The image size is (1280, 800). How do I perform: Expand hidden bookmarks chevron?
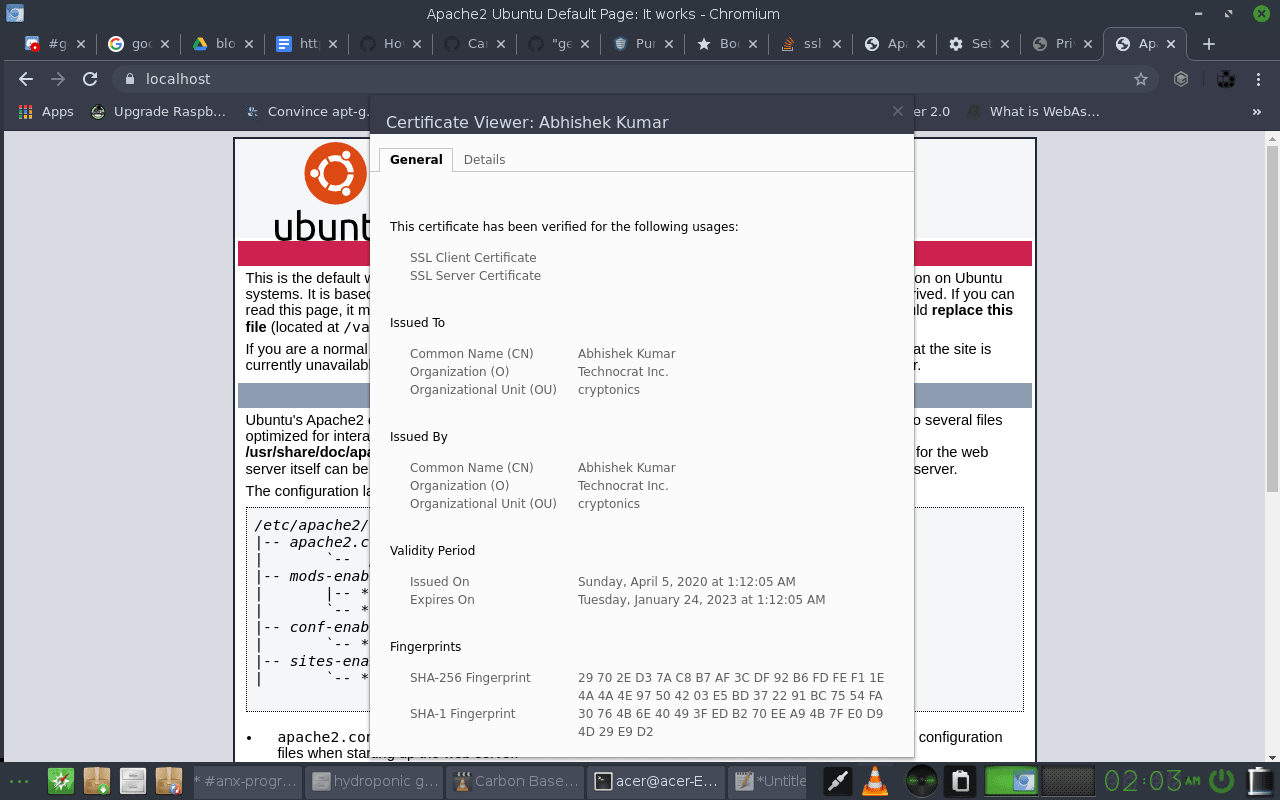[x=1257, y=112]
